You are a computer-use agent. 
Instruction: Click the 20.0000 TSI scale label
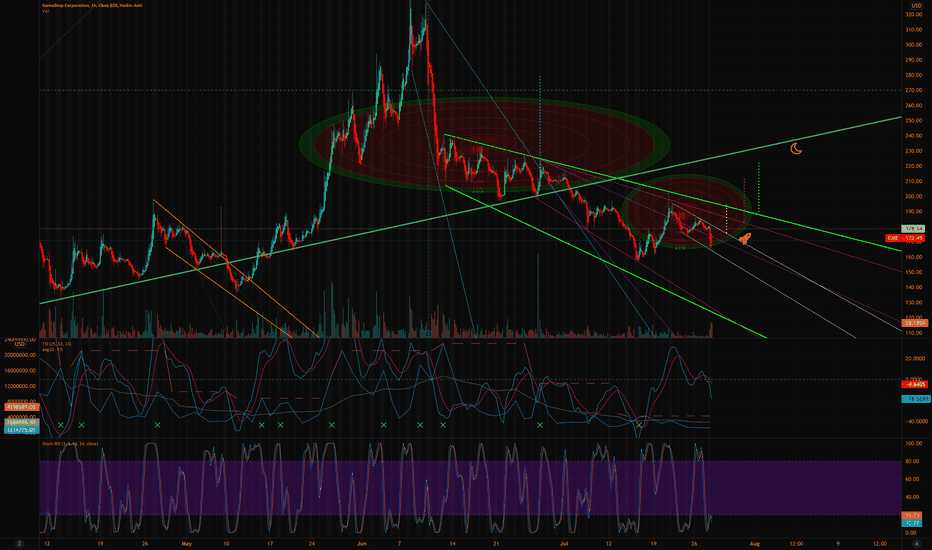(915, 359)
